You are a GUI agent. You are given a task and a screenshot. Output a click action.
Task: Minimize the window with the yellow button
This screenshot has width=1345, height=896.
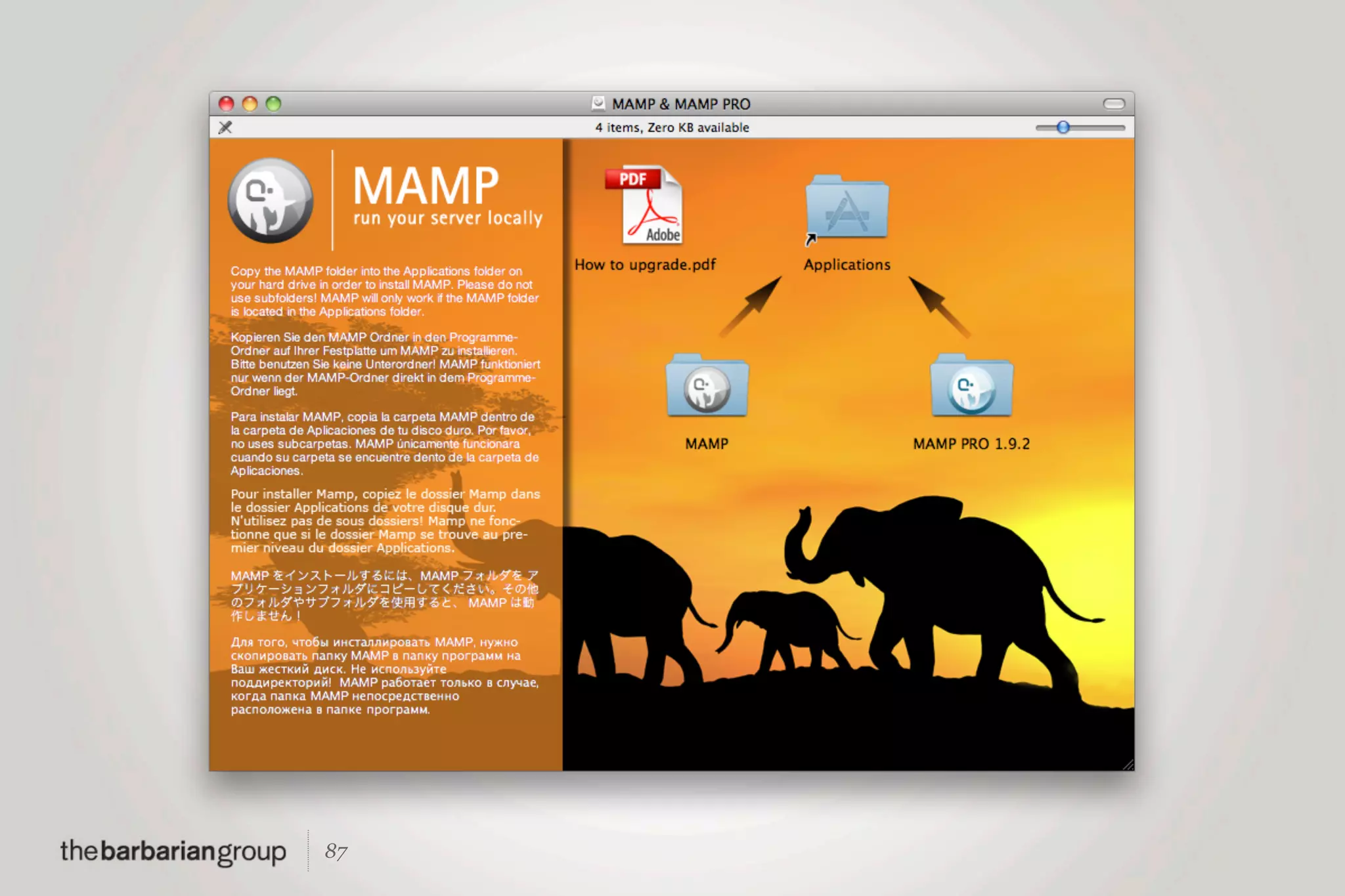pyautogui.click(x=250, y=104)
